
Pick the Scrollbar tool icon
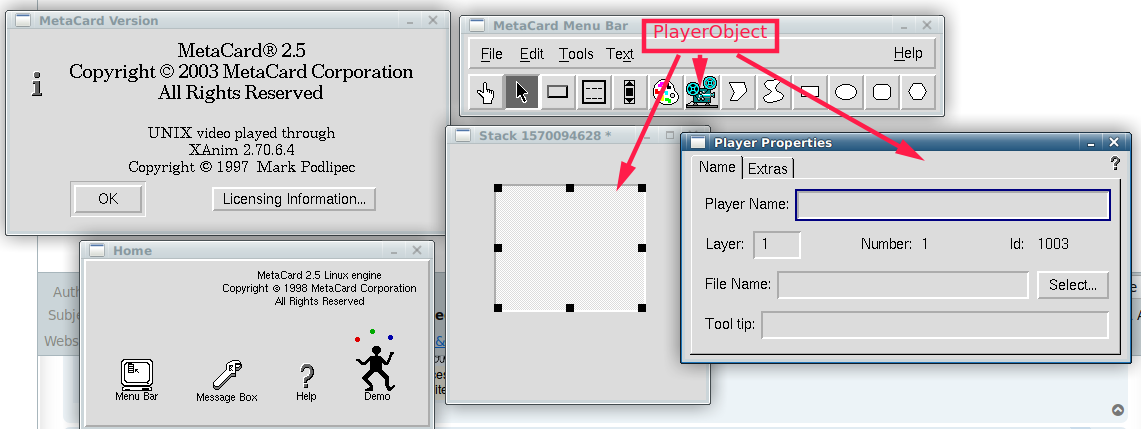[x=629, y=92]
